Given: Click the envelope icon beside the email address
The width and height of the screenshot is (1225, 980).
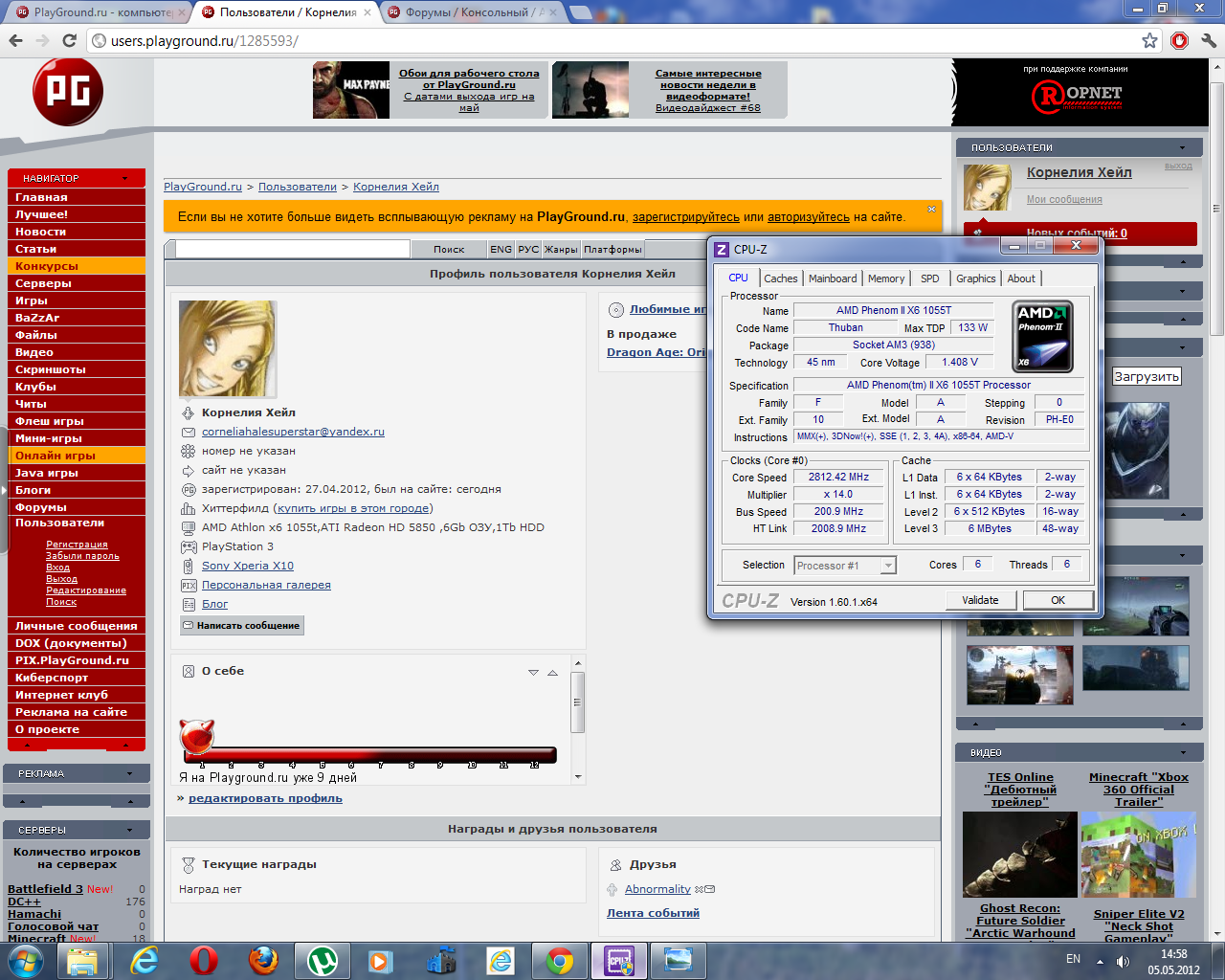Looking at the screenshot, I should point(189,432).
